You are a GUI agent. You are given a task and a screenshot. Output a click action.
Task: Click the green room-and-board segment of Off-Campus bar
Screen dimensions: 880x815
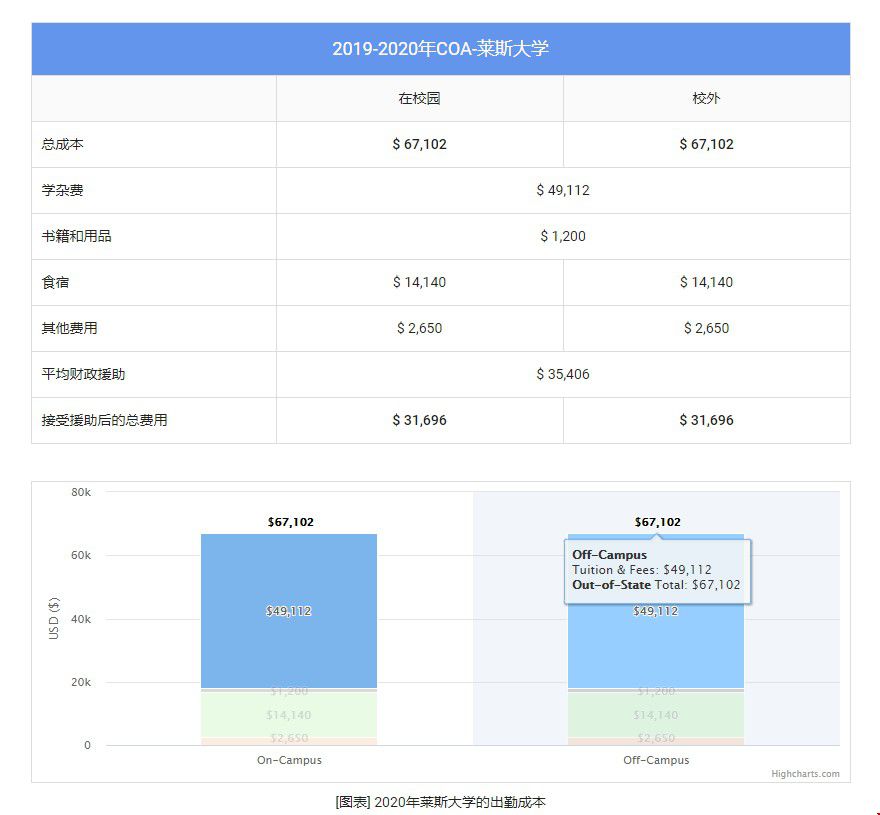(x=656, y=715)
